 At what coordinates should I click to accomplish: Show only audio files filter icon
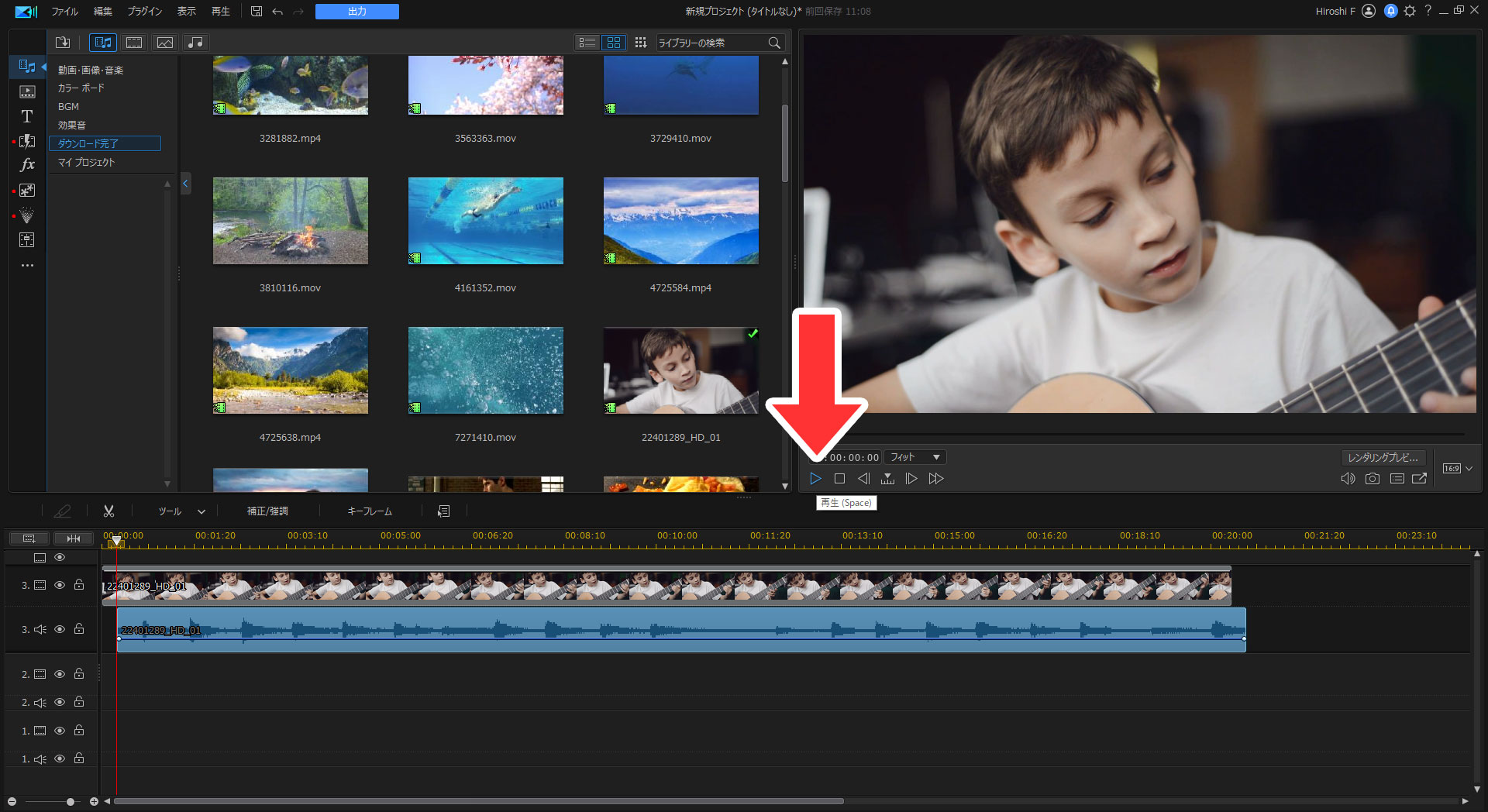click(x=196, y=43)
